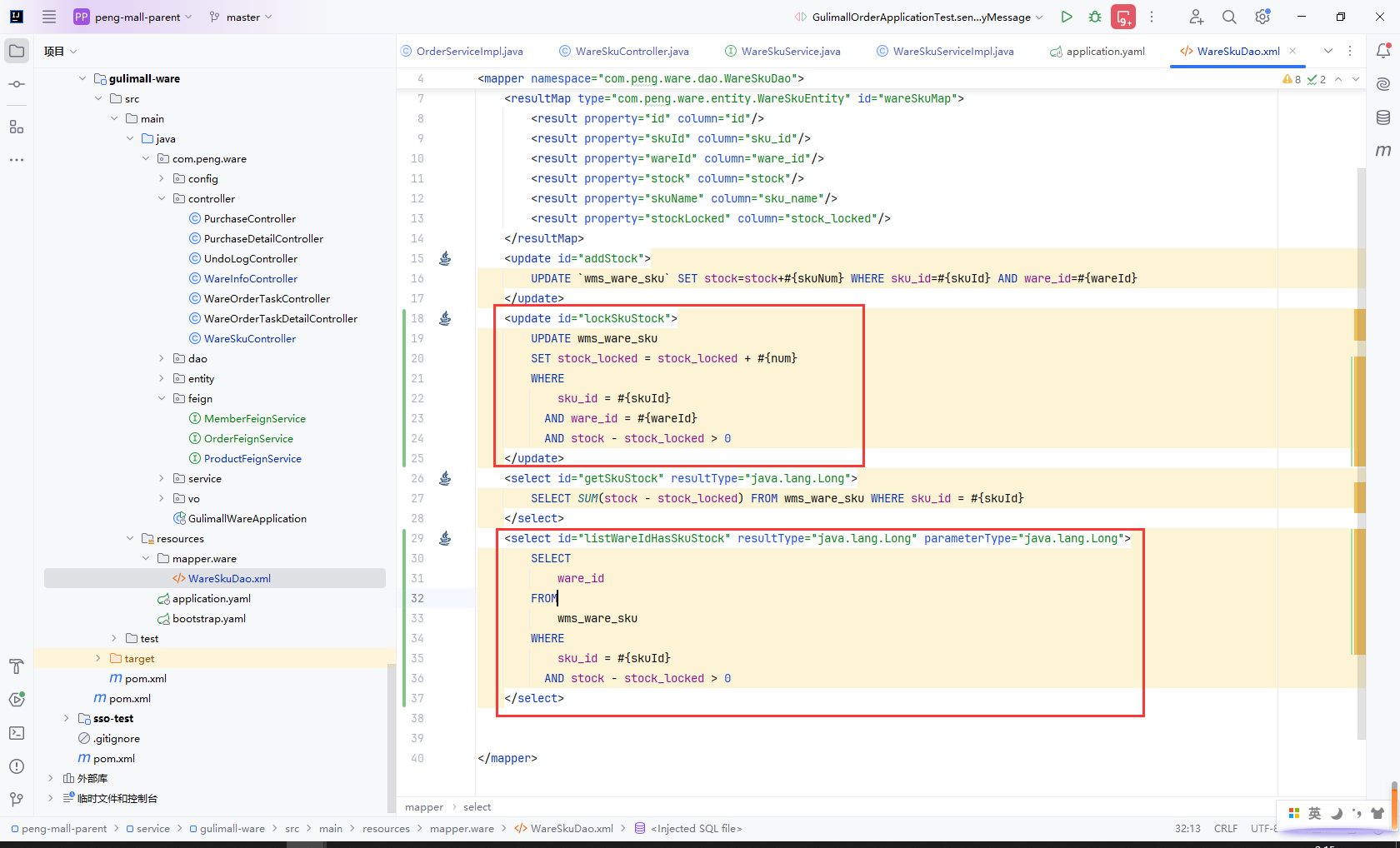1400x848 pixels.
Task: Open the Maven tool window
Action: [1383, 151]
